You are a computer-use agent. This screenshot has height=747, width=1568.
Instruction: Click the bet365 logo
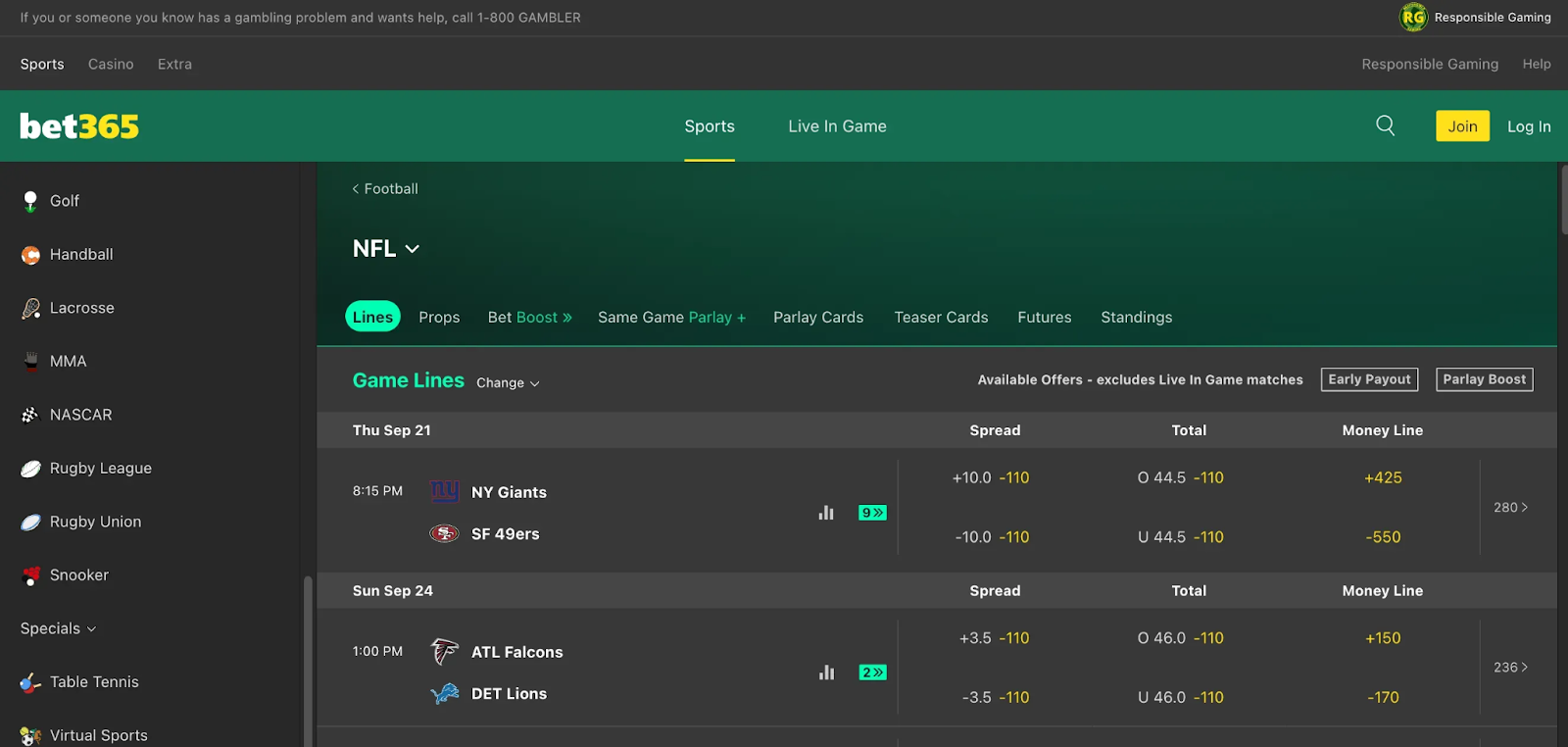click(79, 126)
